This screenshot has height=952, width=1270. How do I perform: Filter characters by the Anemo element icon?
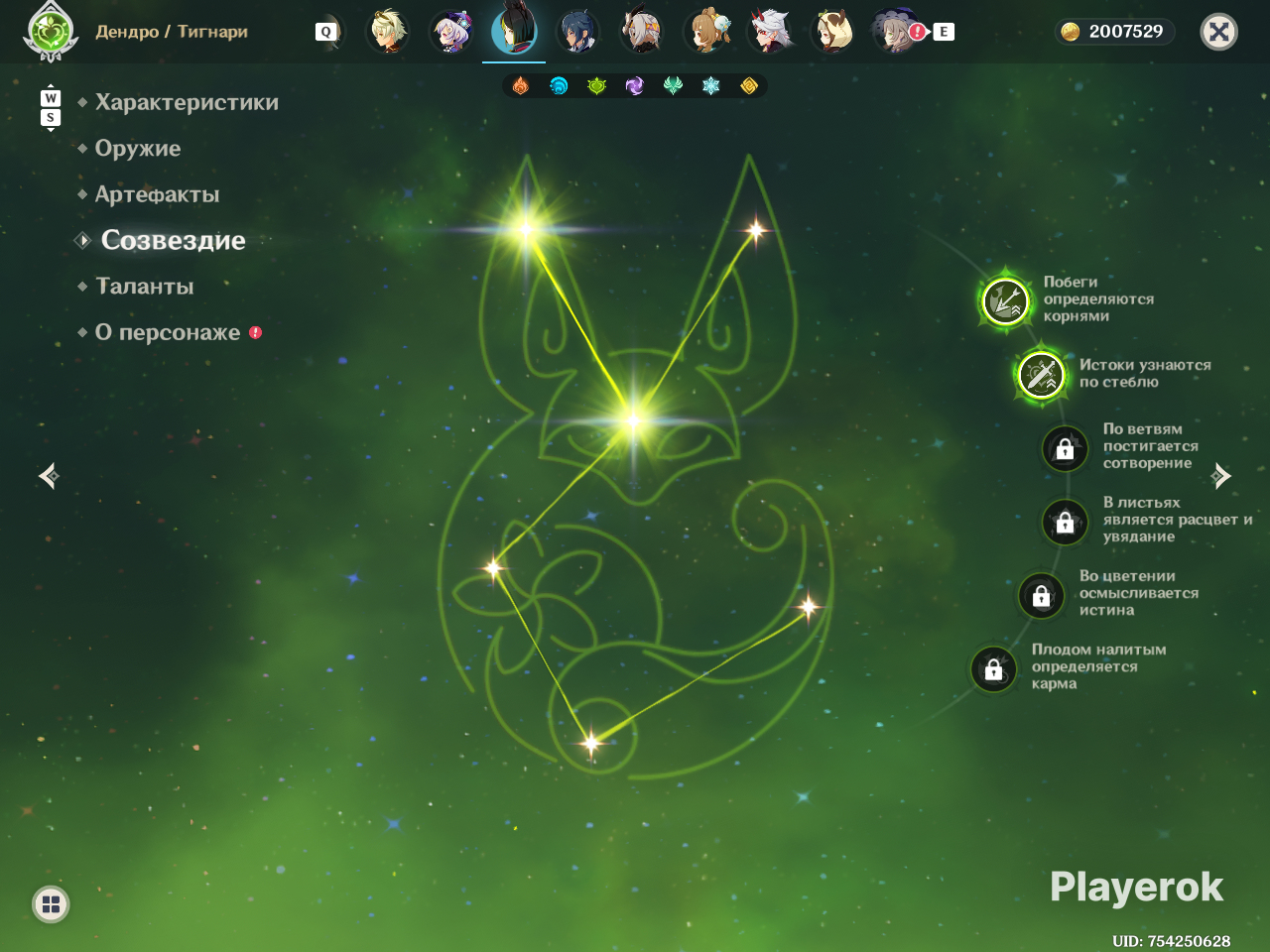[x=673, y=86]
